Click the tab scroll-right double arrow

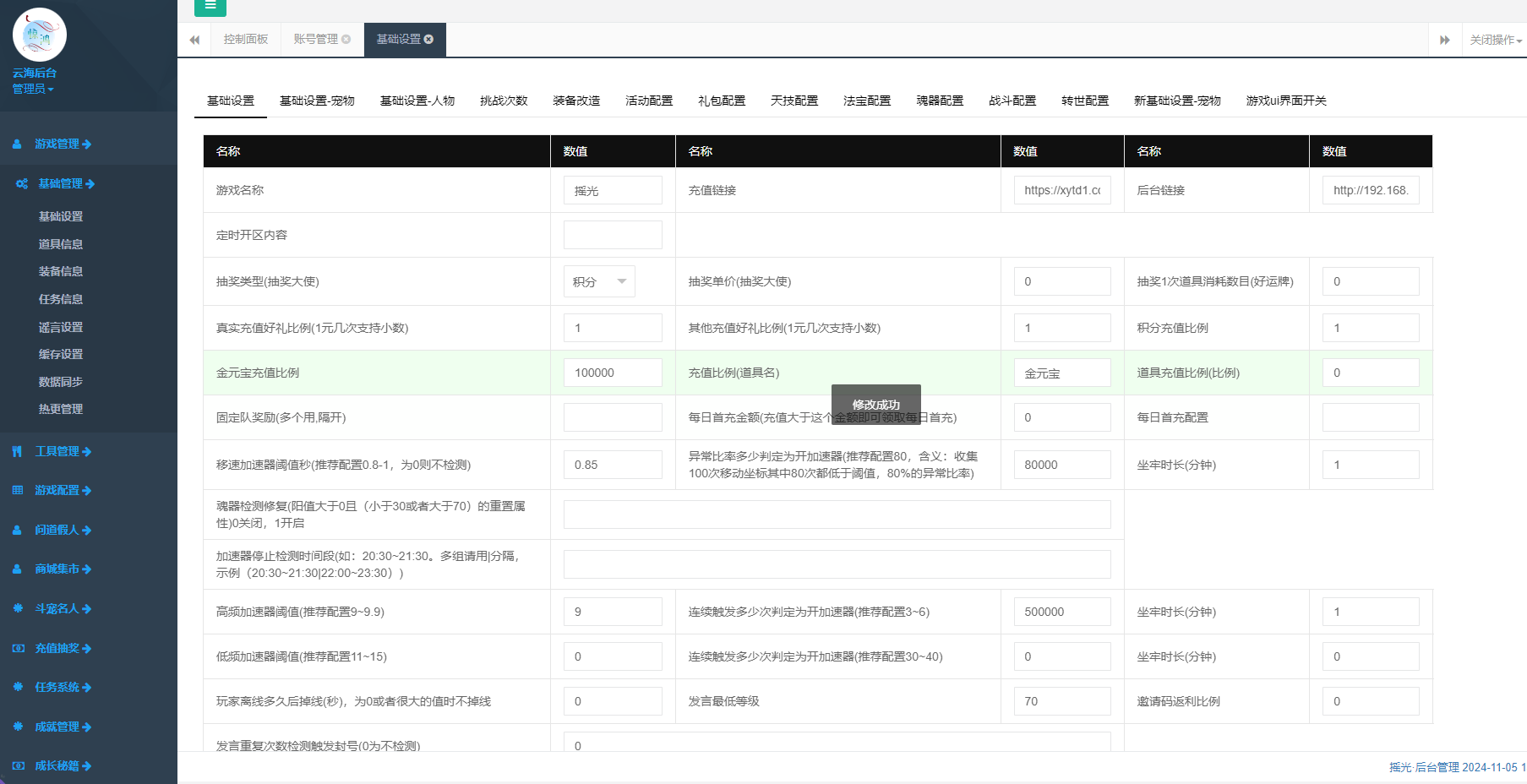[x=1444, y=40]
